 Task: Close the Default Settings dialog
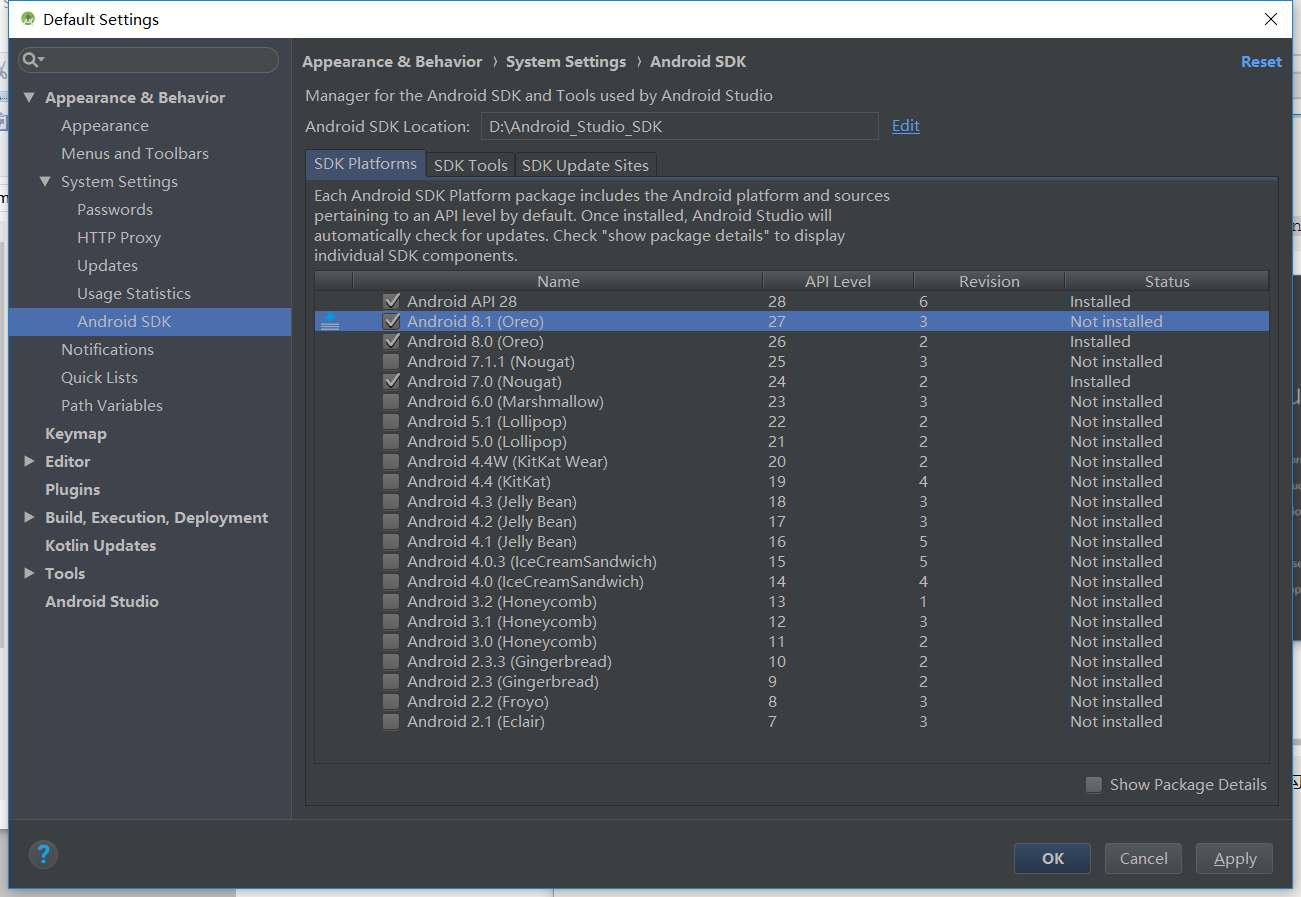(1271, 19)
